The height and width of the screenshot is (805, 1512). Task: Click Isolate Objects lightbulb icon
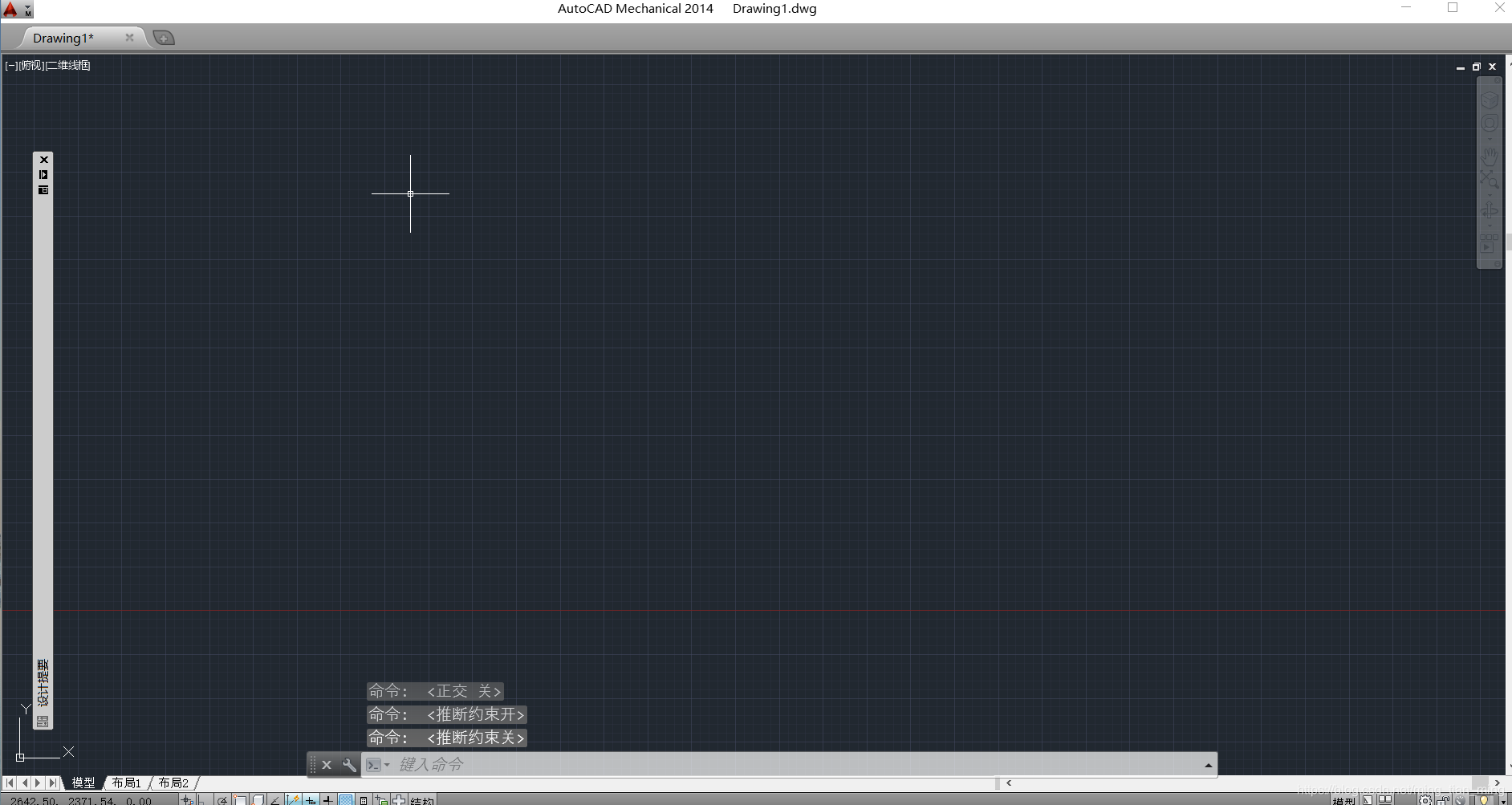(x=1484, y=799)
